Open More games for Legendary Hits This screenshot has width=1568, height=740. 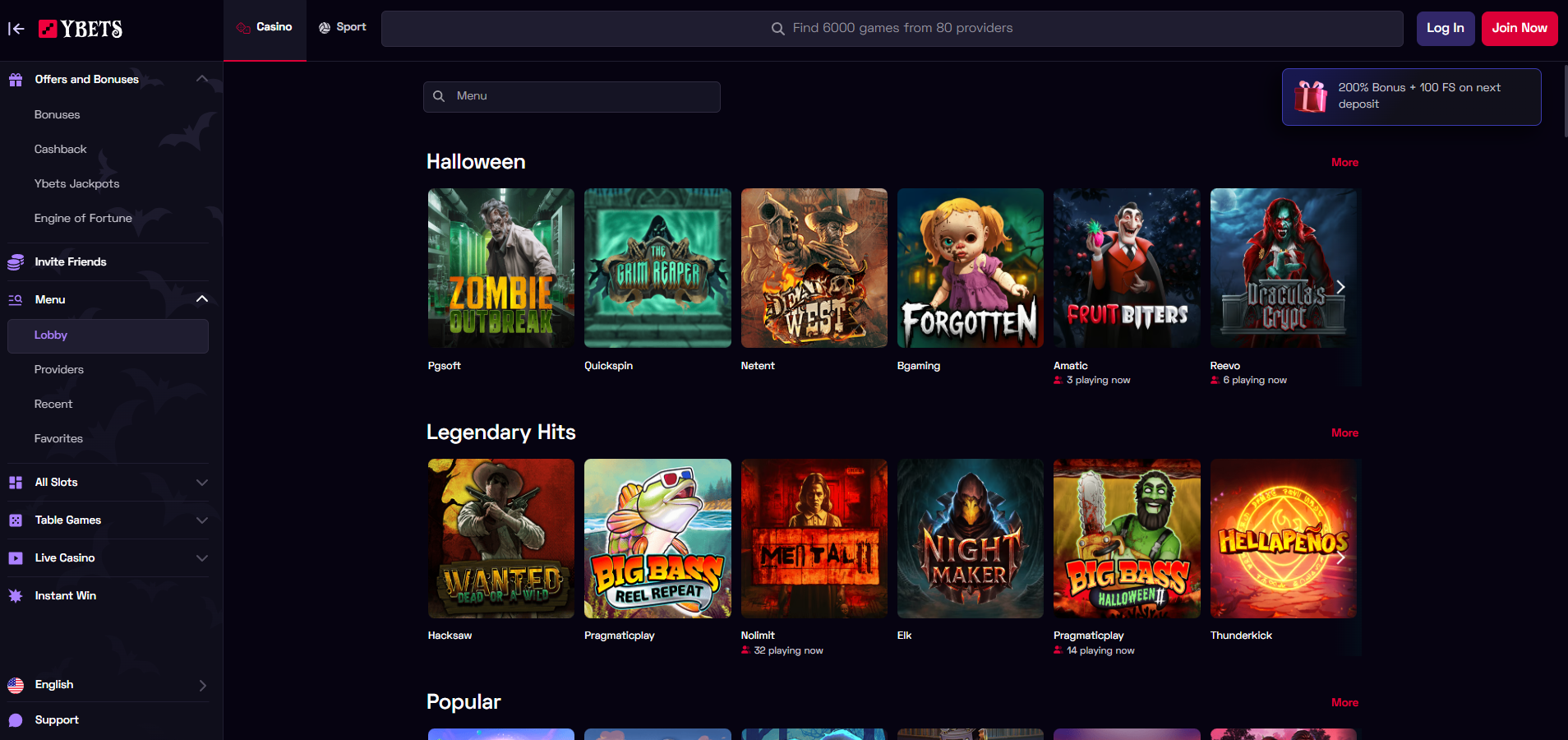pyautogui.click(x=1344, y=432)
